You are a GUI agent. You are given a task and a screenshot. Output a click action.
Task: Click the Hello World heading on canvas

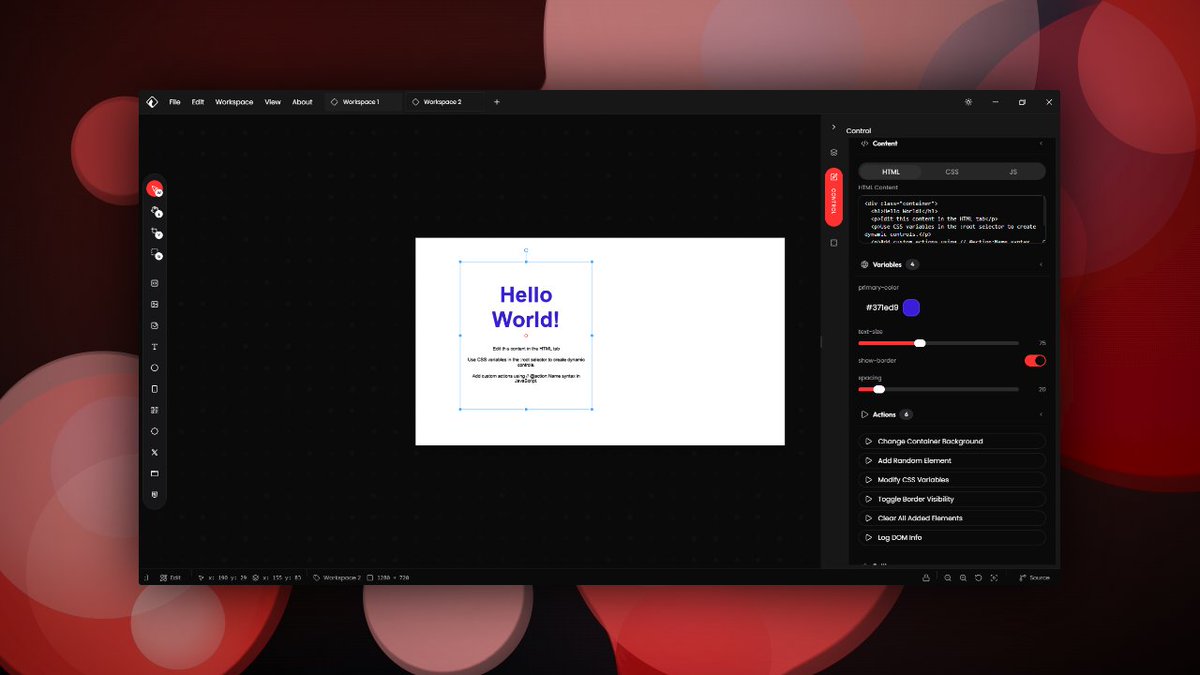526,307
